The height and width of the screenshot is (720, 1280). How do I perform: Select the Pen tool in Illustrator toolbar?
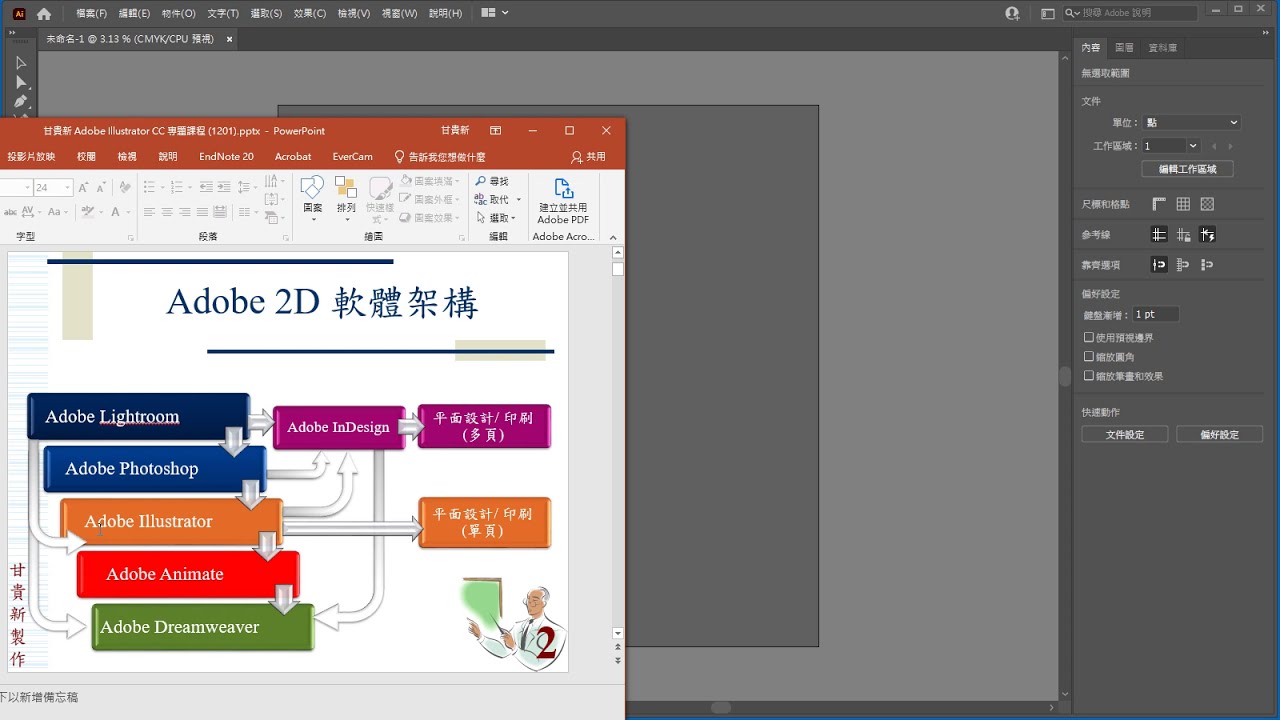[20, 101]
